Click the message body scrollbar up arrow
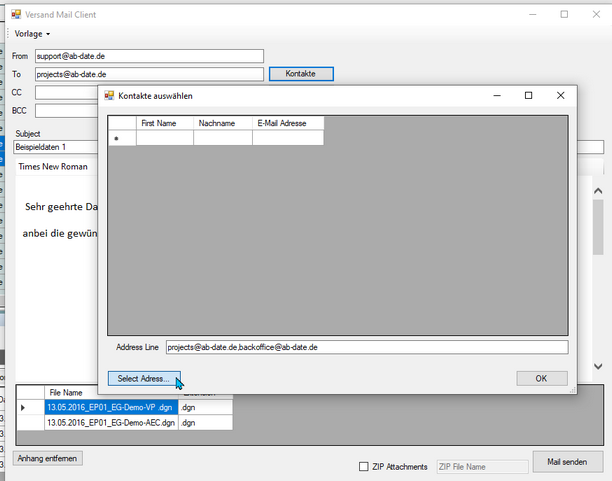 pos(598,191)
